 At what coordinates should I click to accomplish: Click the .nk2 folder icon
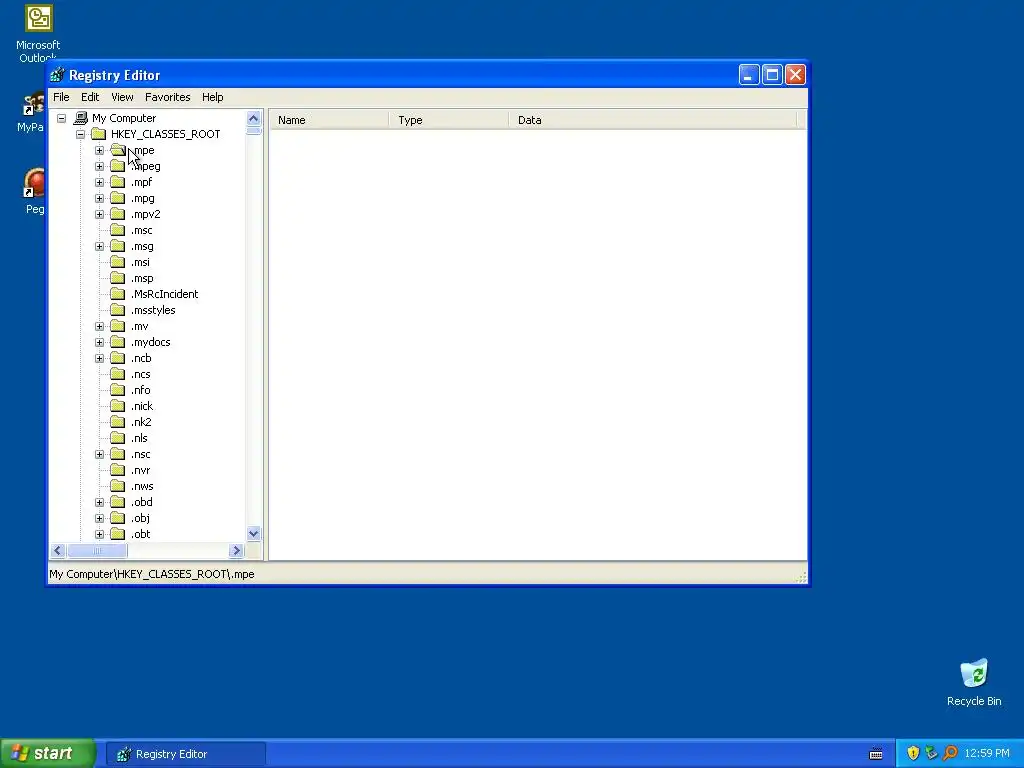point(118,422)
